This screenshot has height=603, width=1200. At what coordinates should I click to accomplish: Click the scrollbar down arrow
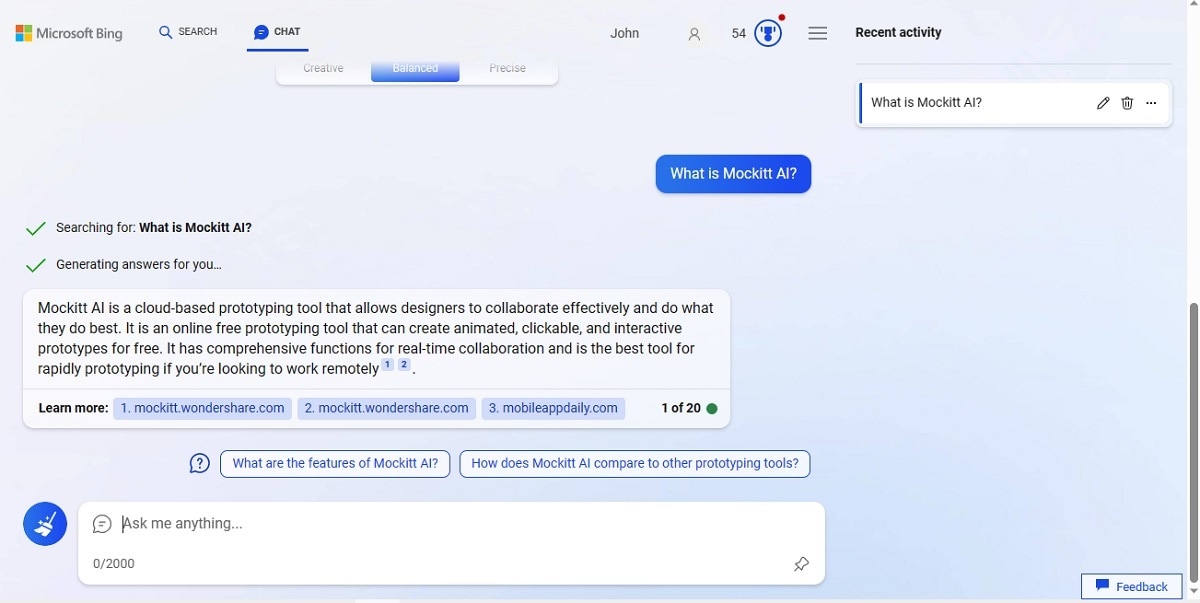click(x=1193, y=591)
